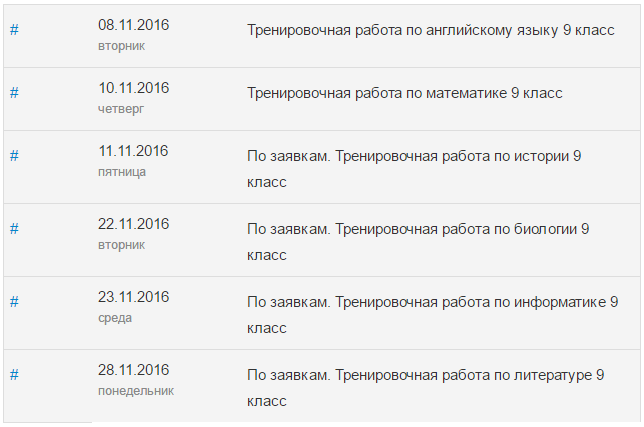Click the date 11.11.2016
The height and width of the screenshot is (427, 644).
[134, 151]
